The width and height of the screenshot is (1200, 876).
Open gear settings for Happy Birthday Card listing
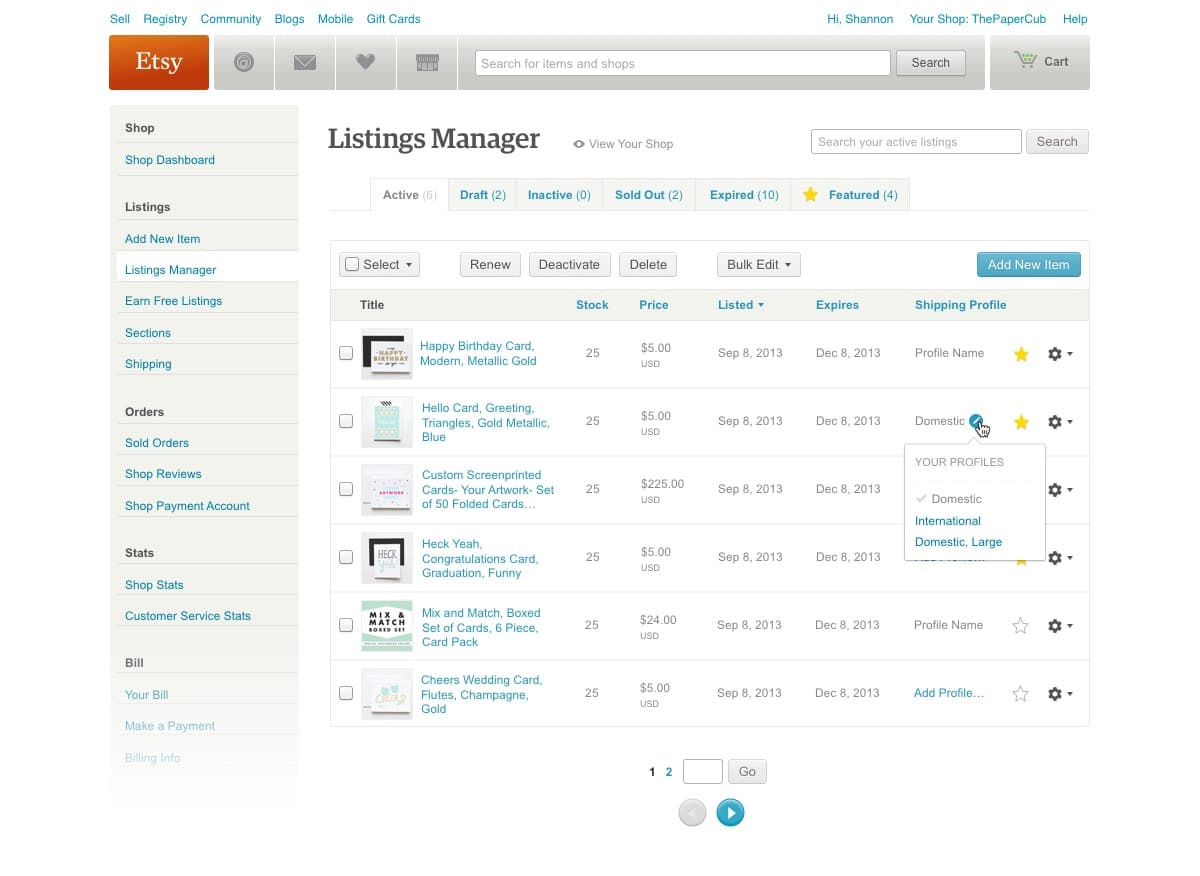click(1055, 353)
